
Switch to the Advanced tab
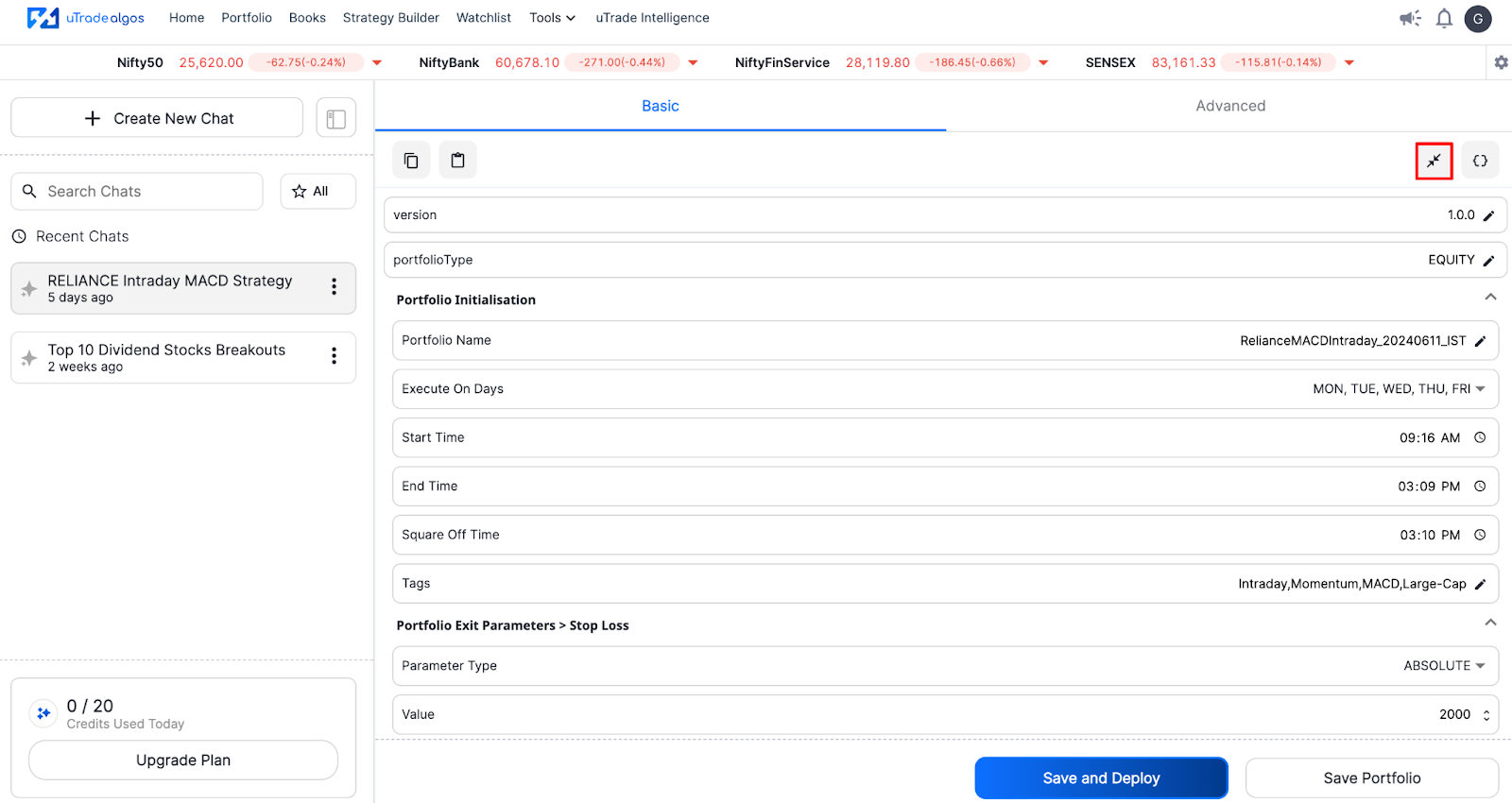coord(1230,106)
